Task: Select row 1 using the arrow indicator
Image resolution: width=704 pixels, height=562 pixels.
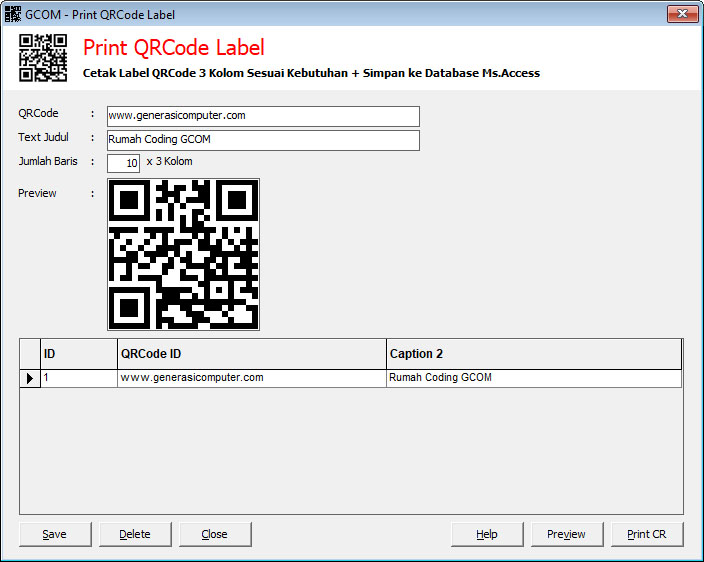Action: (x=30, y=378)
